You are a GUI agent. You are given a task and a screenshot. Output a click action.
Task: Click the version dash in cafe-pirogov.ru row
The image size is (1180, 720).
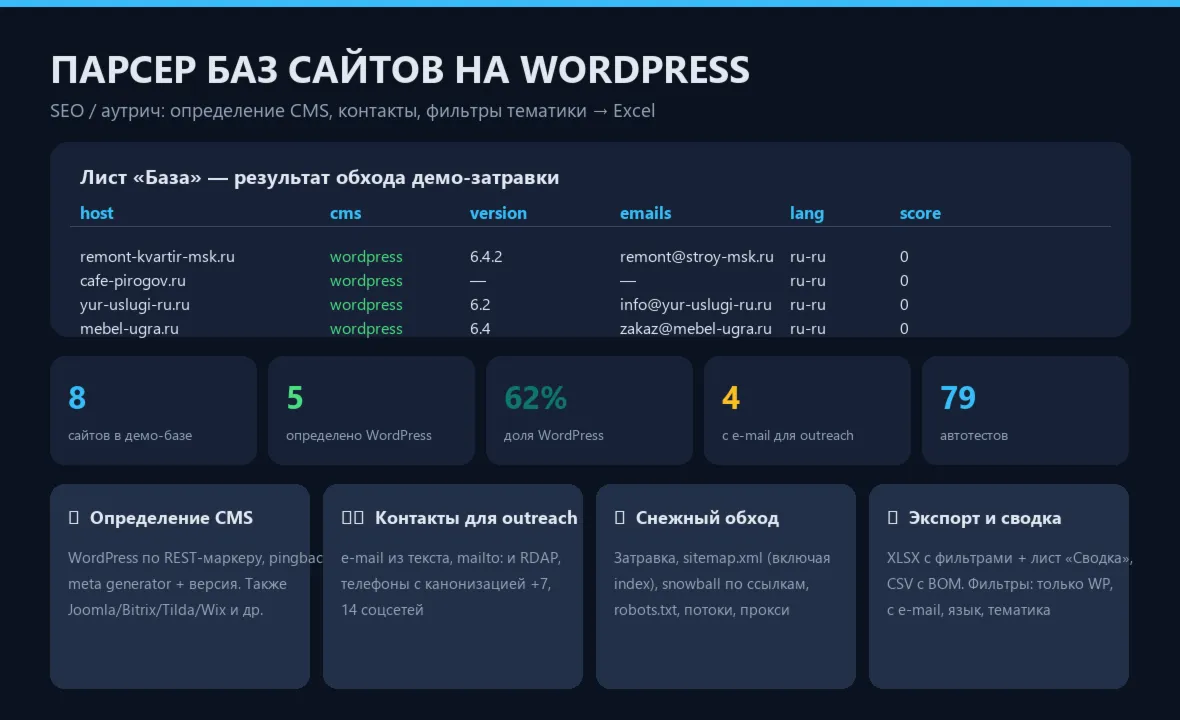[x=477, y=281]
